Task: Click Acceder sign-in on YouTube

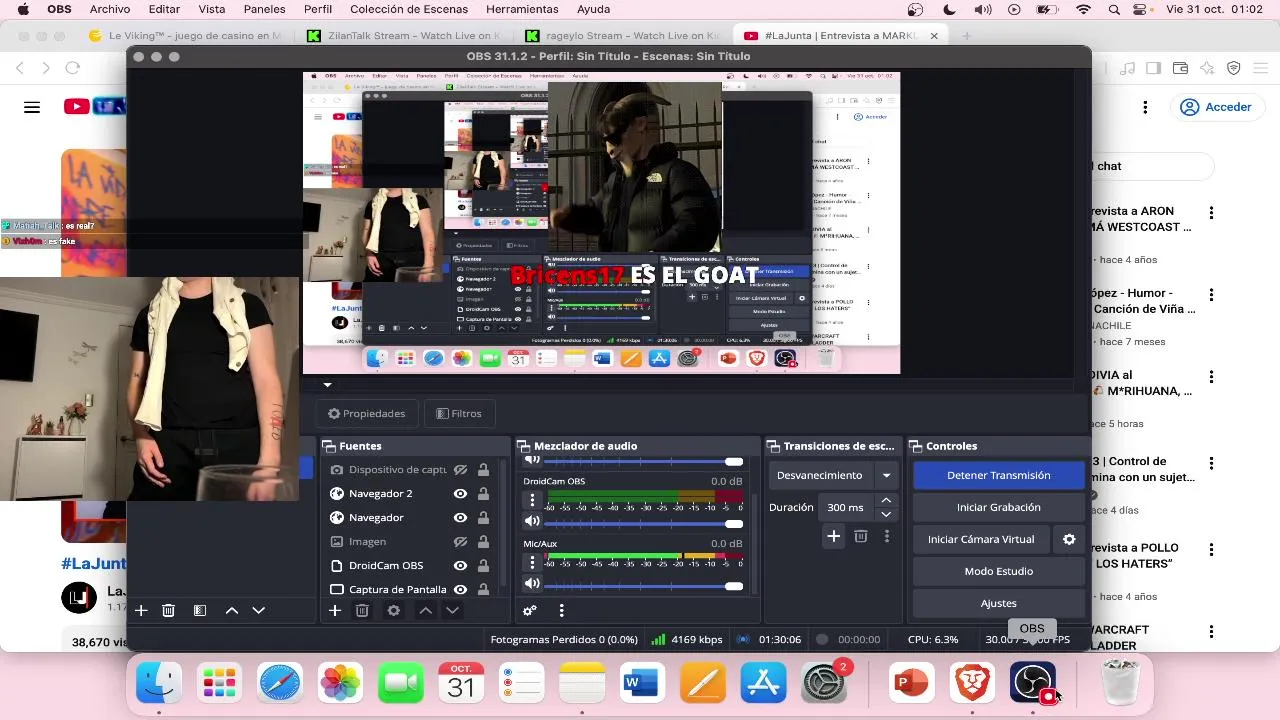Action: point(1216,107)
